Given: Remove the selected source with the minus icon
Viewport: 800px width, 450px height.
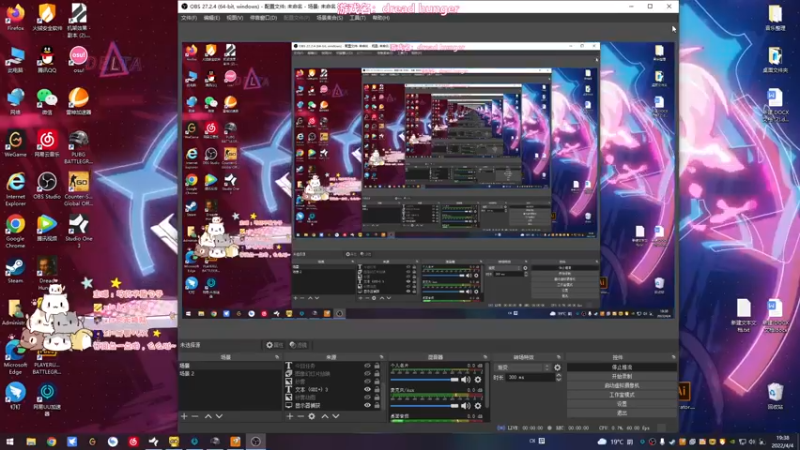Looking at the screenshot, I should pos(301,416).
